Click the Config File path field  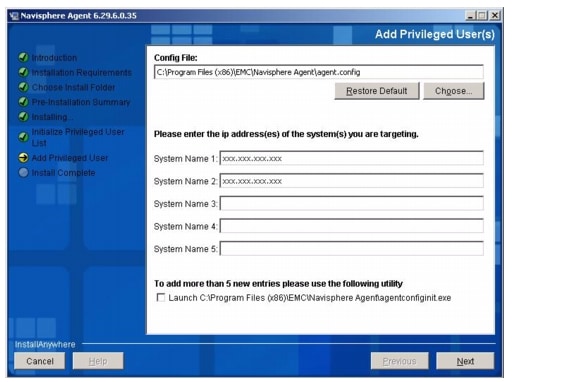tap(318, 72)
